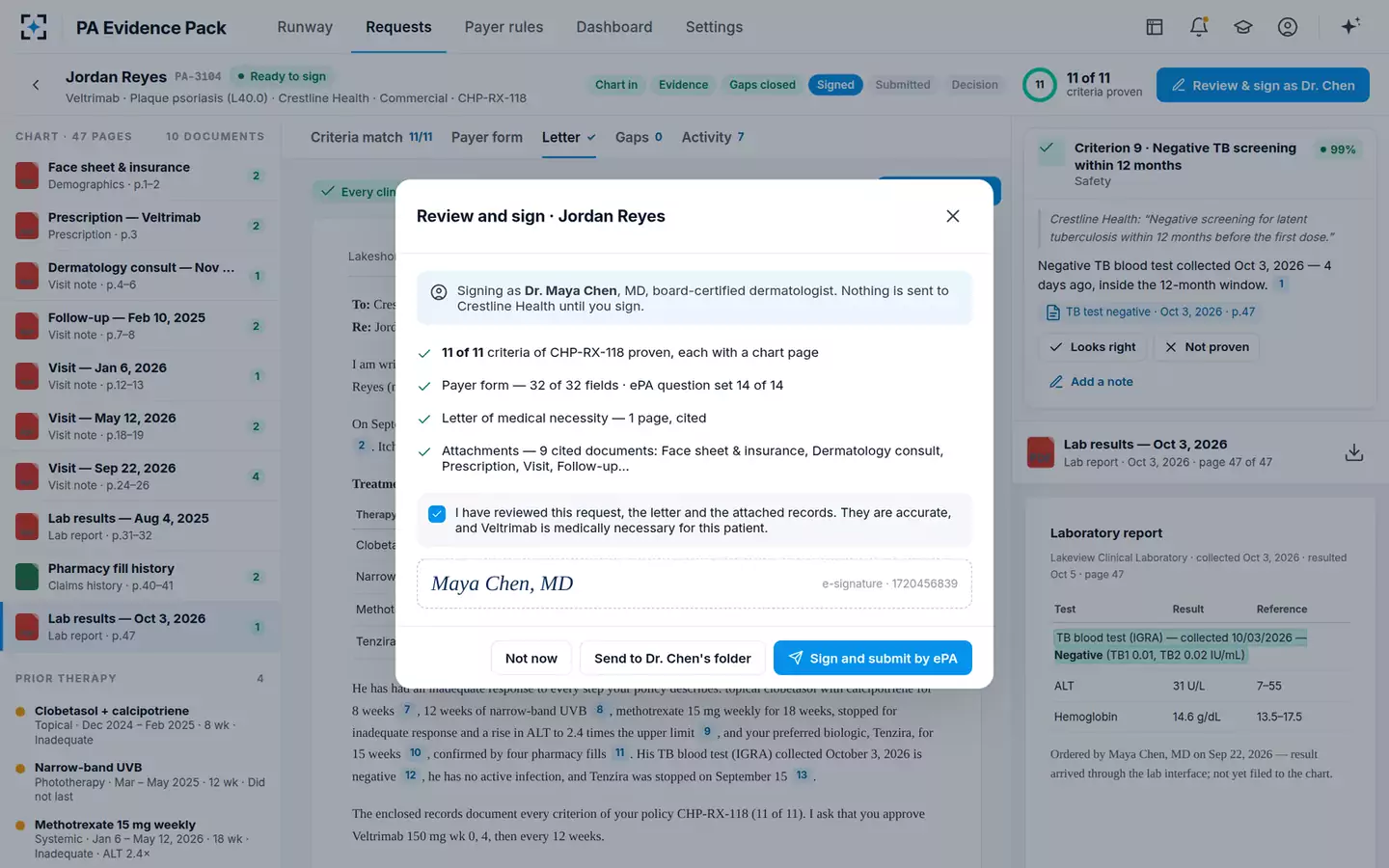Select the Payer form tab

[487, 137]
